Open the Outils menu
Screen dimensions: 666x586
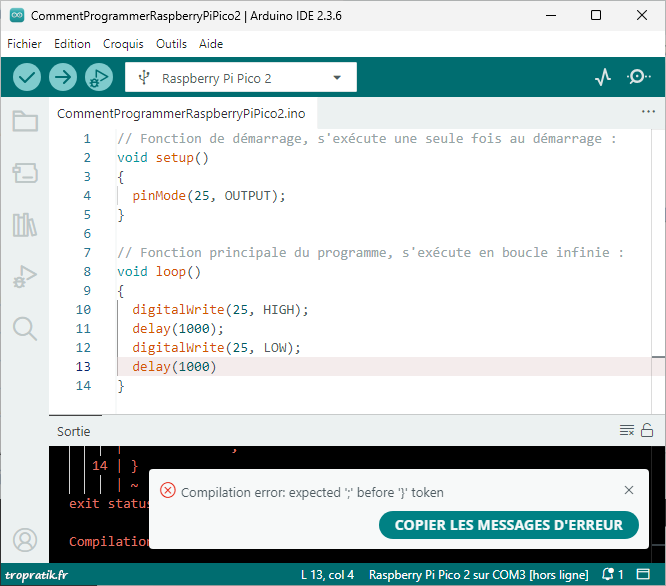click(171, 44)
